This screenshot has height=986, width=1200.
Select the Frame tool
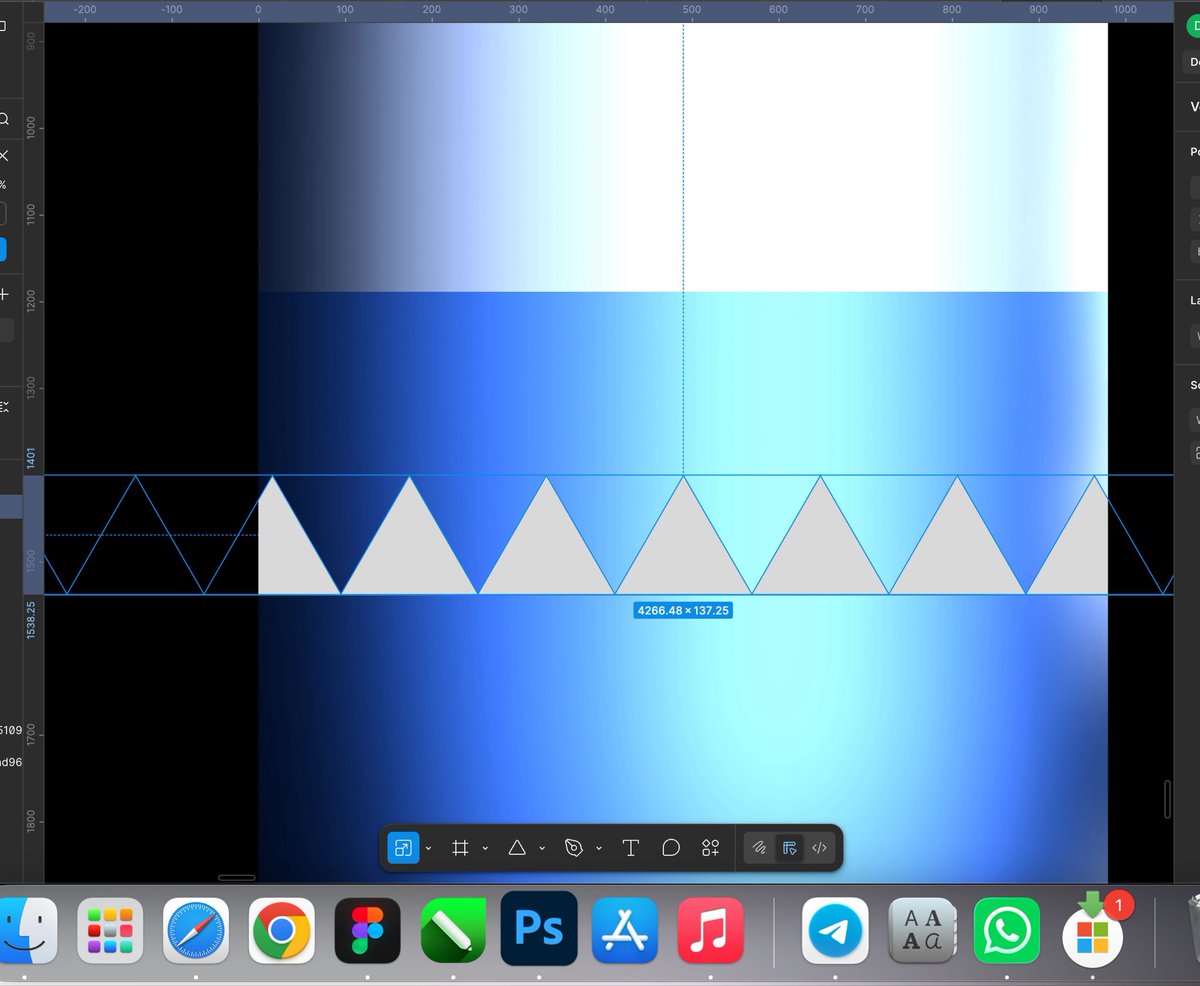(x=460, y=848)
